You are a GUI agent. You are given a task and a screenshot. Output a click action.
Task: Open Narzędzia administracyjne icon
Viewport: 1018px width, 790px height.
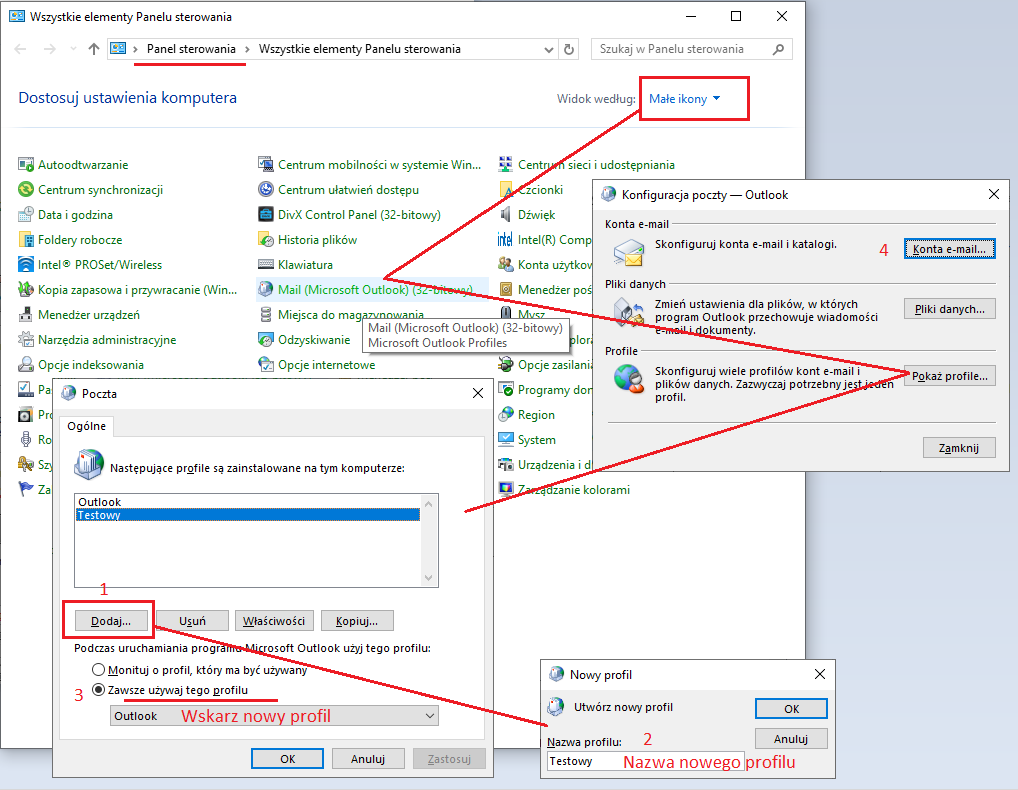click(x=26, y=339)
